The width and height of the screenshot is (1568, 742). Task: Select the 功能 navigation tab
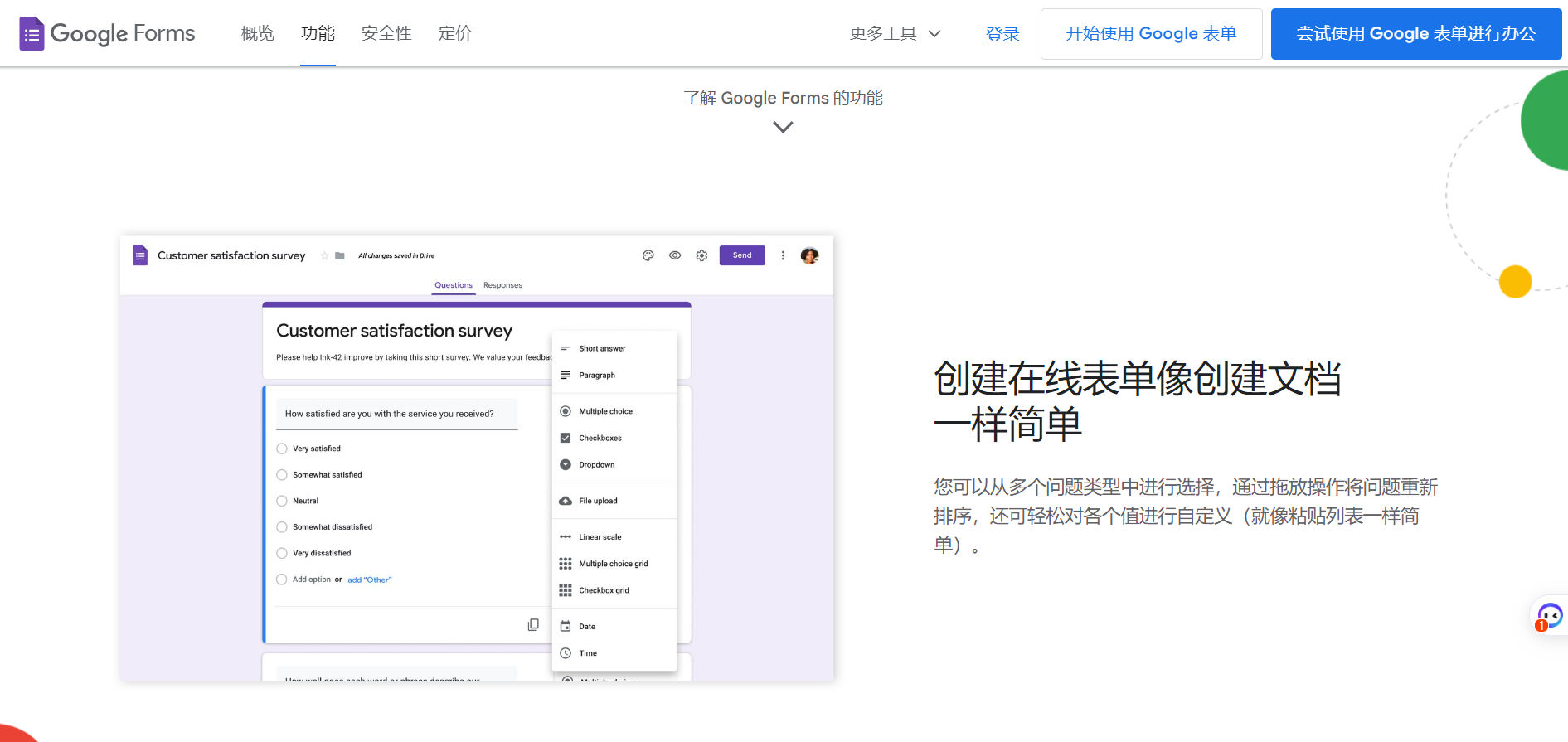coord(318,33)
